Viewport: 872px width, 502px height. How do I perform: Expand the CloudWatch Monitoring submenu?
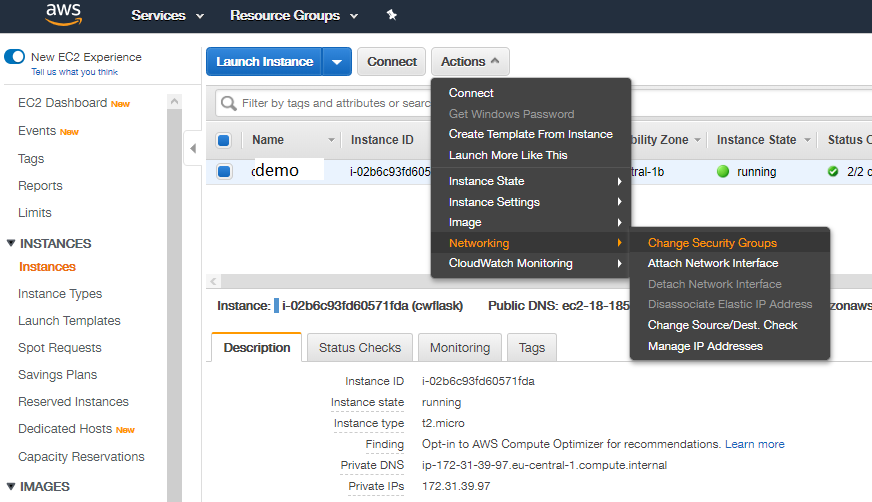tap(531, 264)
